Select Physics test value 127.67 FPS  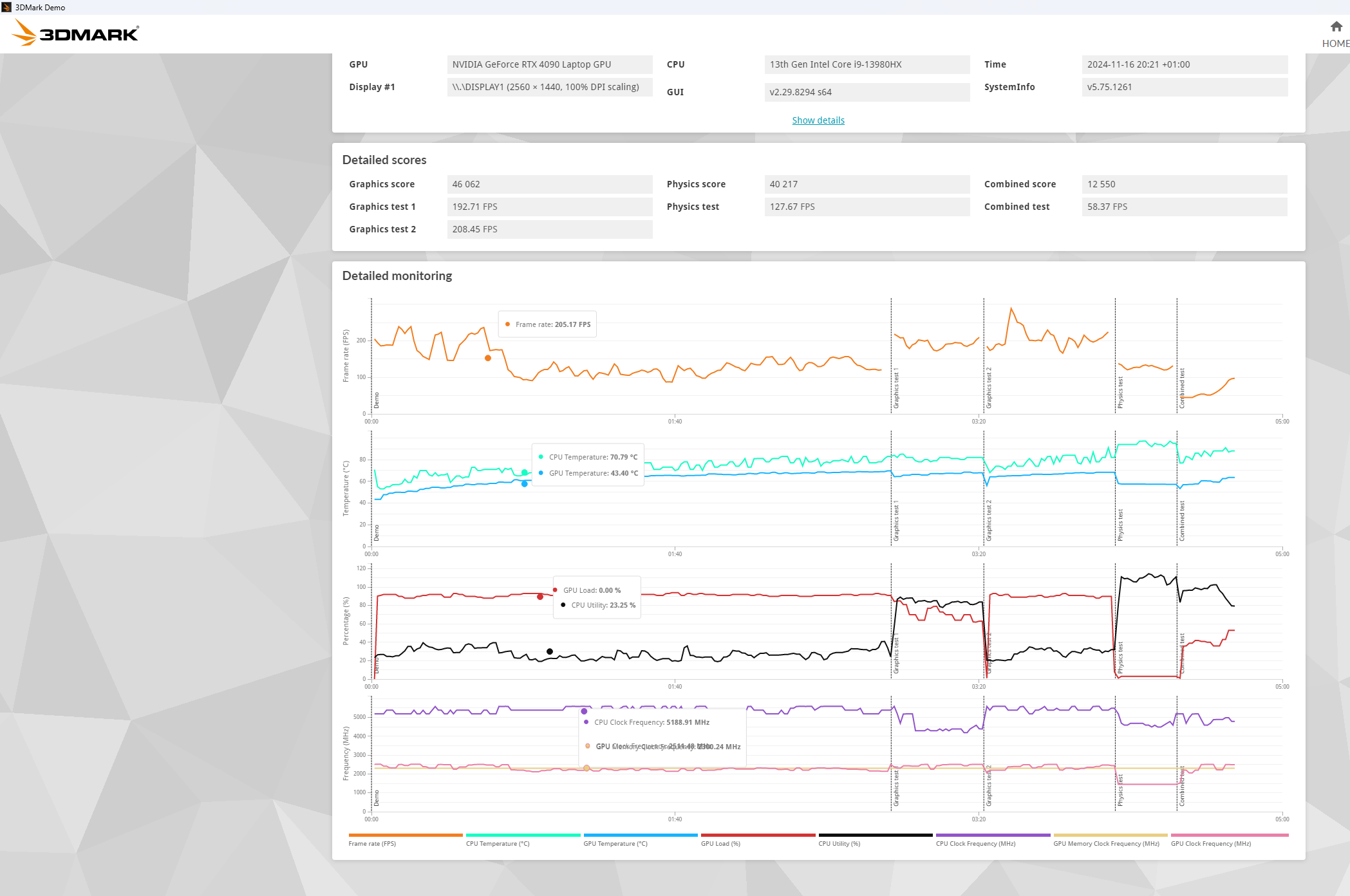(x=867, y=207)
